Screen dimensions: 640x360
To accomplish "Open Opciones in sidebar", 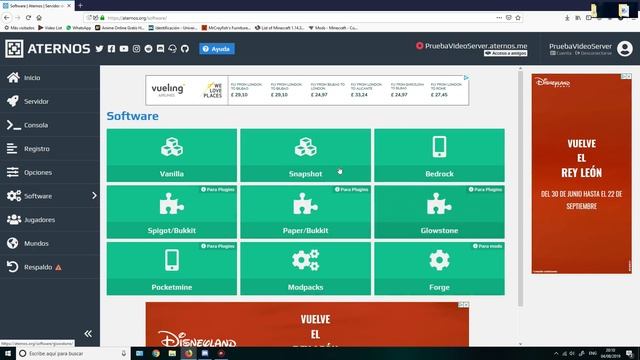I will [x=50, y=172].
